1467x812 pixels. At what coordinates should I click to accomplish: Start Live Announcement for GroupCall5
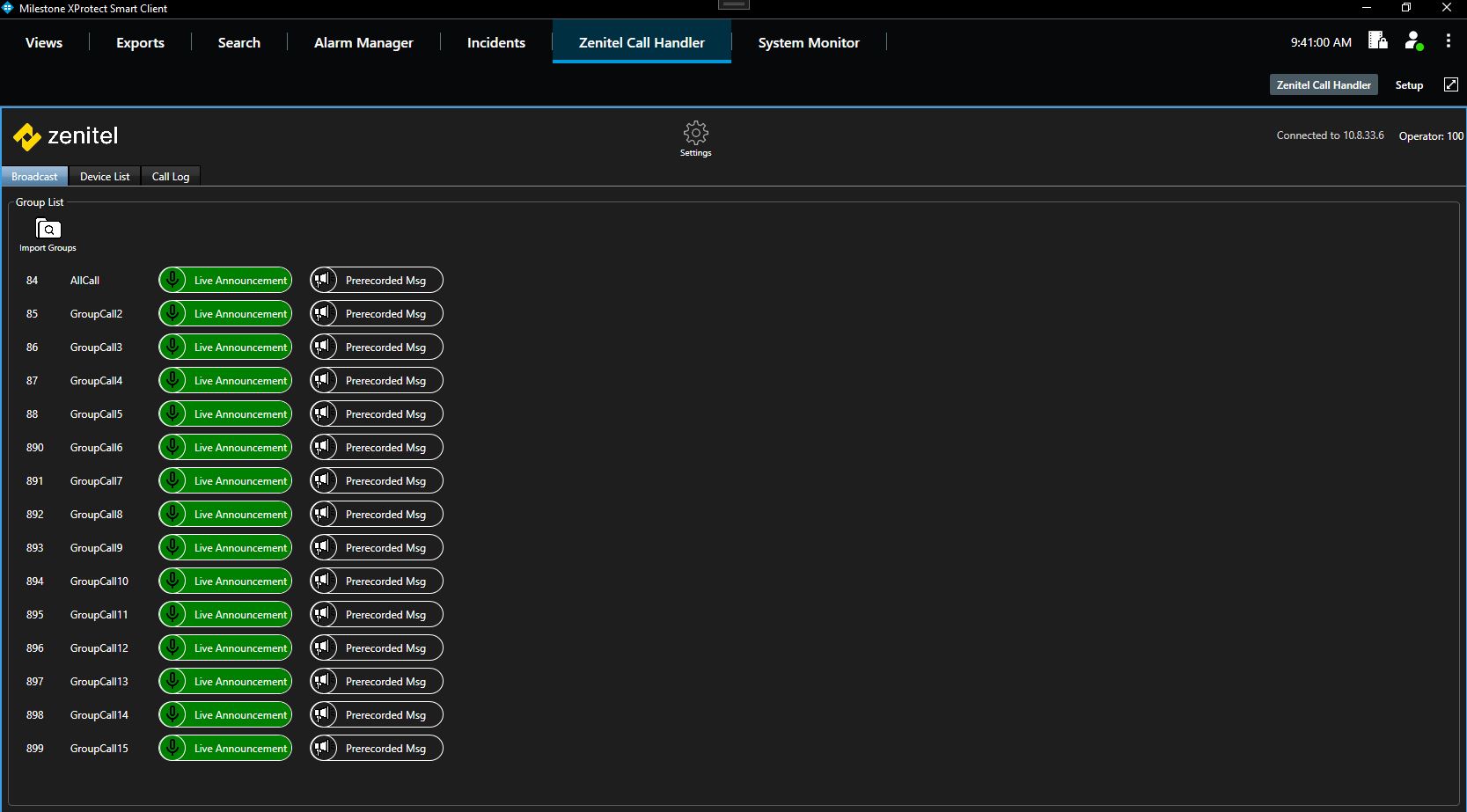pyautogui.click(x=239, y=414)
